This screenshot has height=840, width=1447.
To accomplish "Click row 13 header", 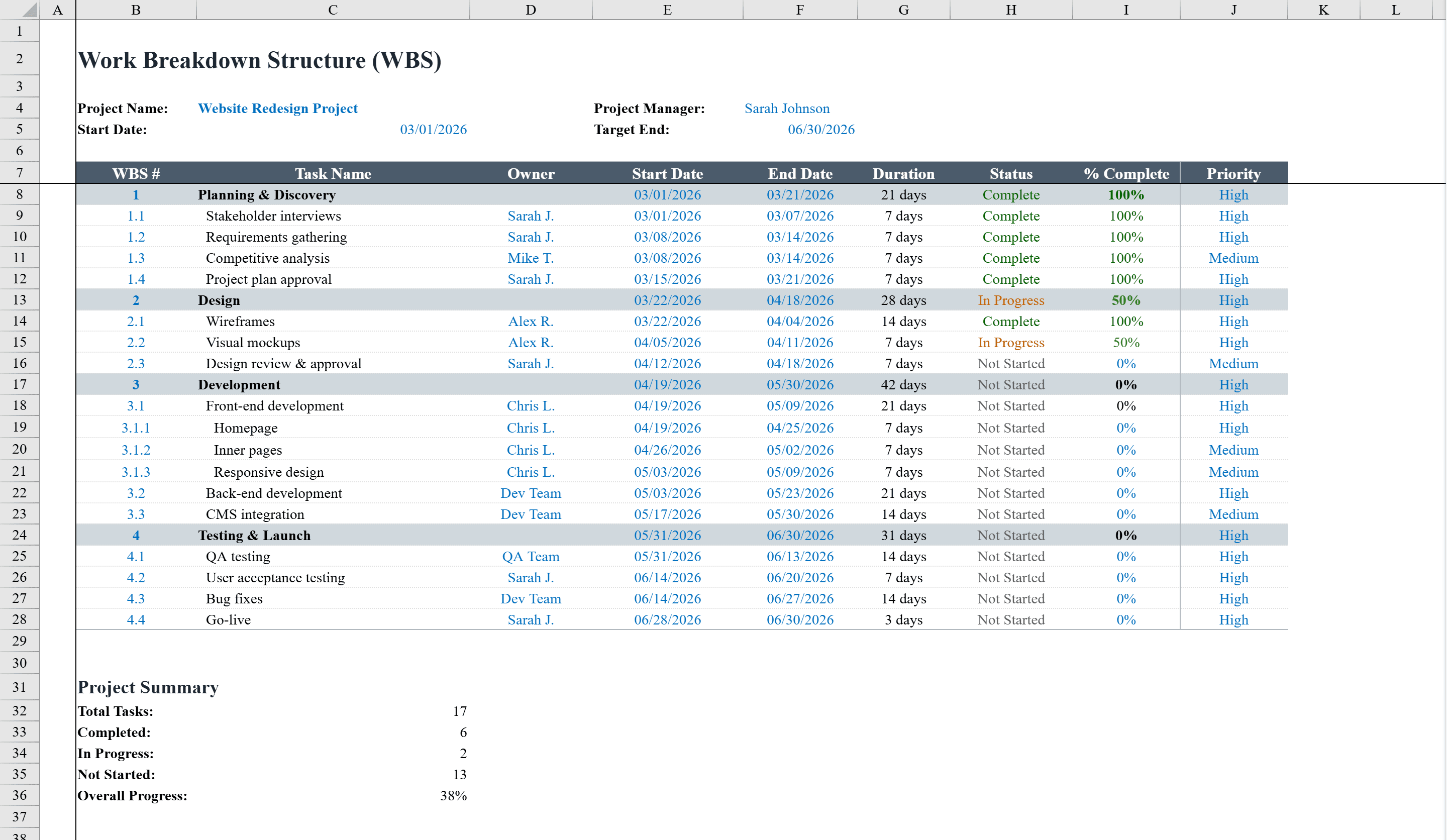I will pos(19,300).
